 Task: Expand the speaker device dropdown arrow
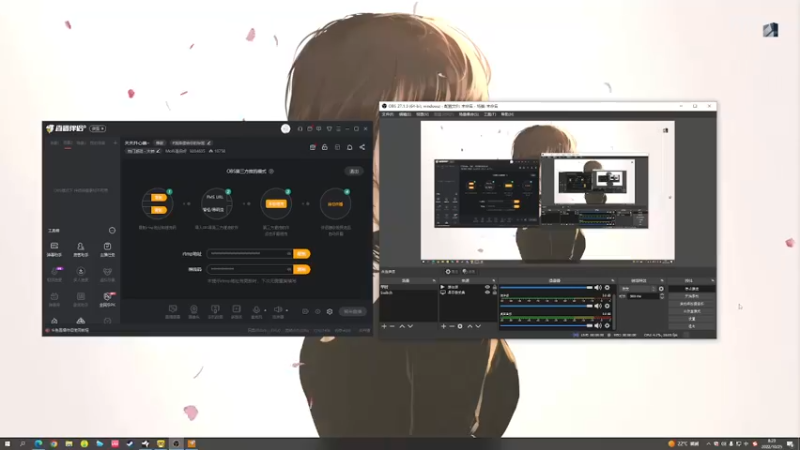(287, 310)
